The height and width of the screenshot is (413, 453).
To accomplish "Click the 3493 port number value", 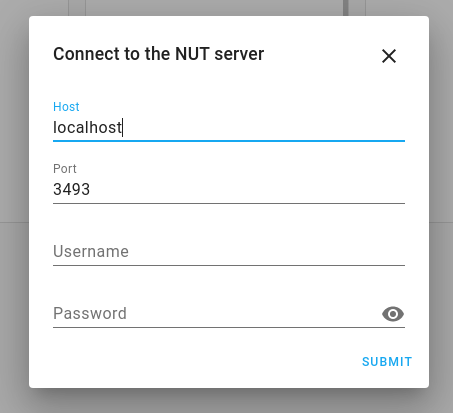I will [71, 189].
